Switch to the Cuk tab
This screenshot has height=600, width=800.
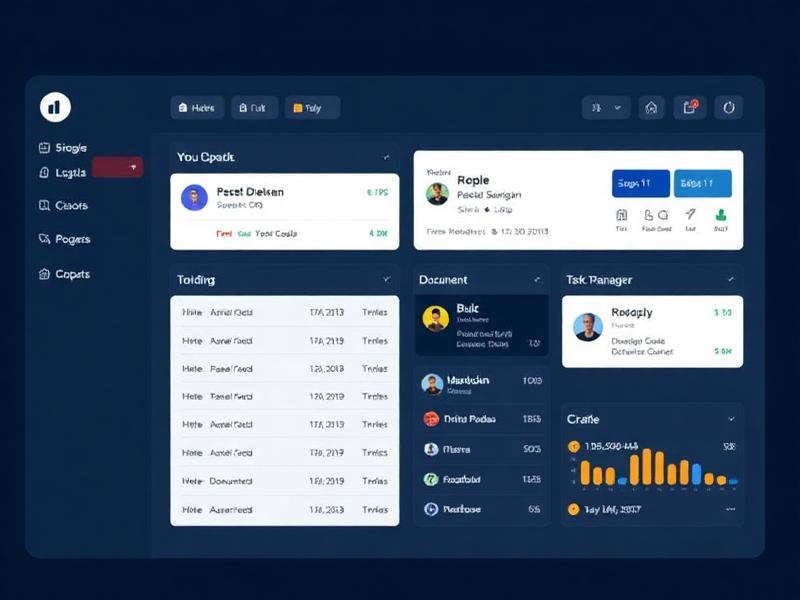coord(254,108)
